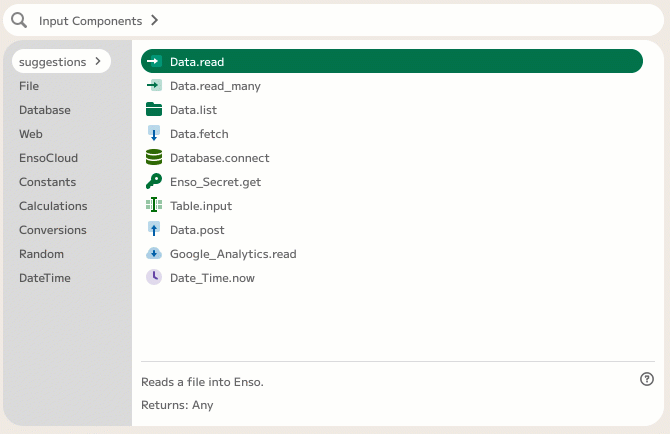Click the Database.connect database icon
This screenshot has height=434, width=670.
click(x=154, y=157)
